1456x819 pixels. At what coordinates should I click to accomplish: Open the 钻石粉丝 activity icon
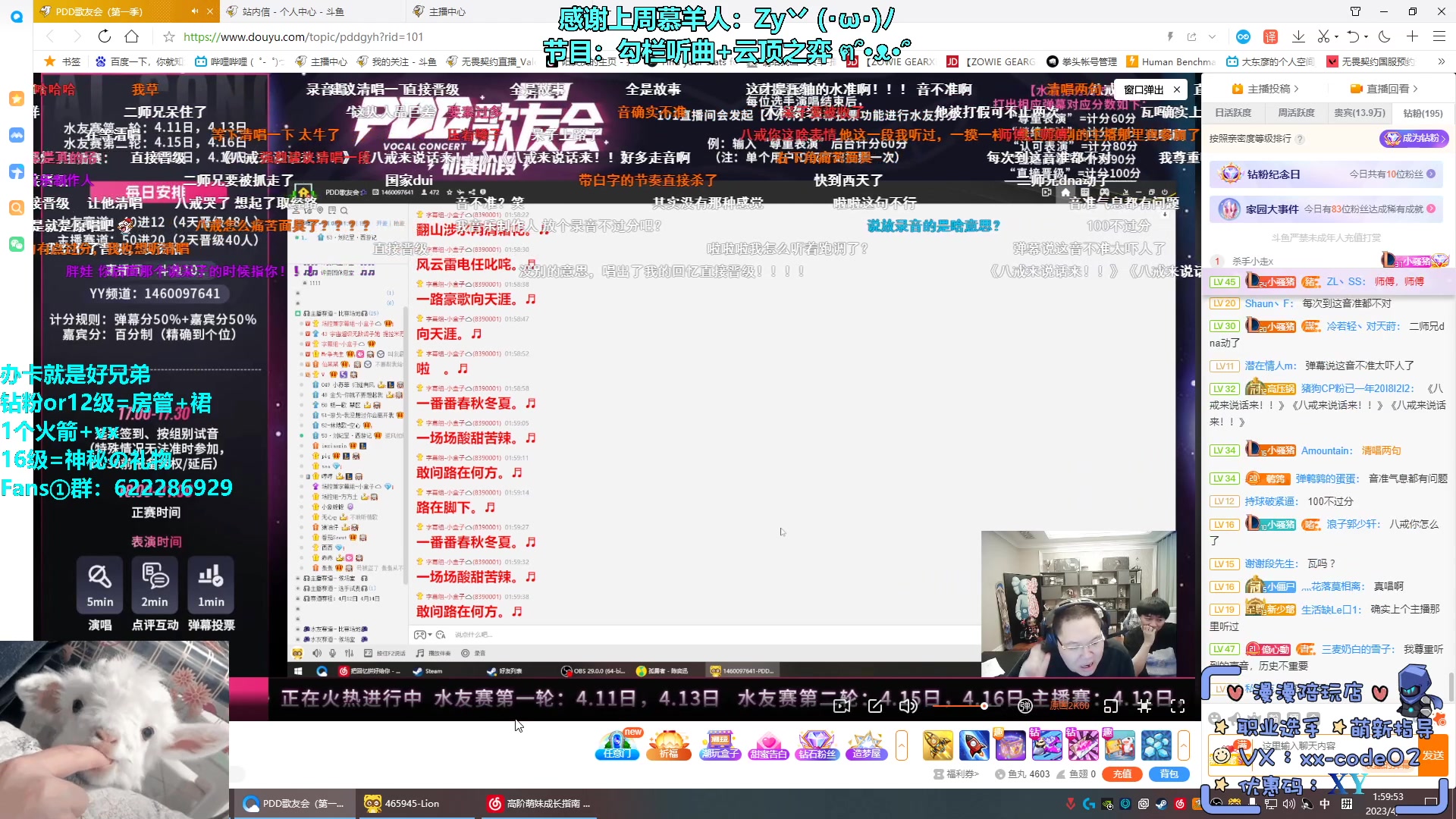coord(817,744)
